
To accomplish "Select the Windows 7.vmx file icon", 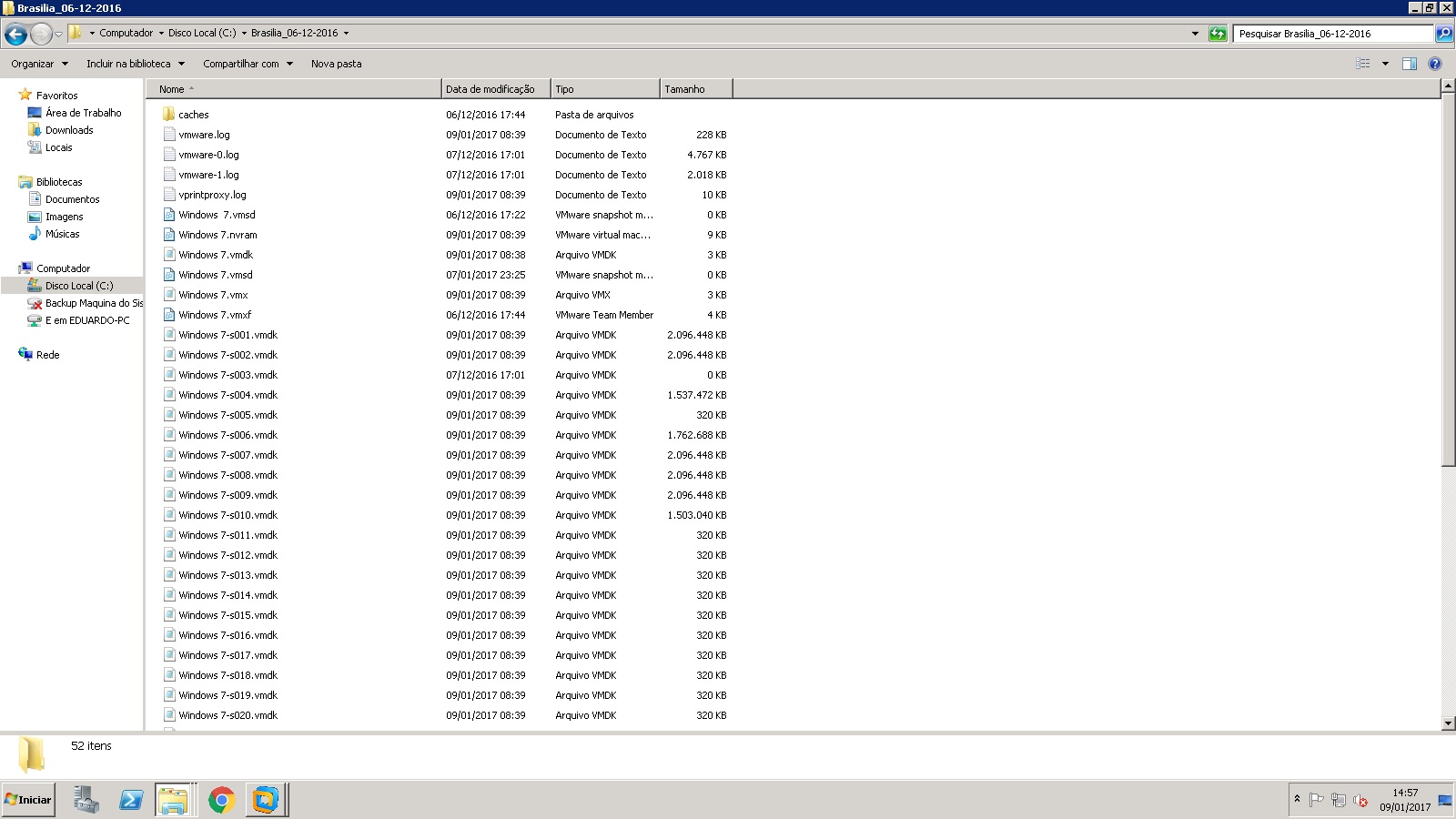I will click(169, 295).
